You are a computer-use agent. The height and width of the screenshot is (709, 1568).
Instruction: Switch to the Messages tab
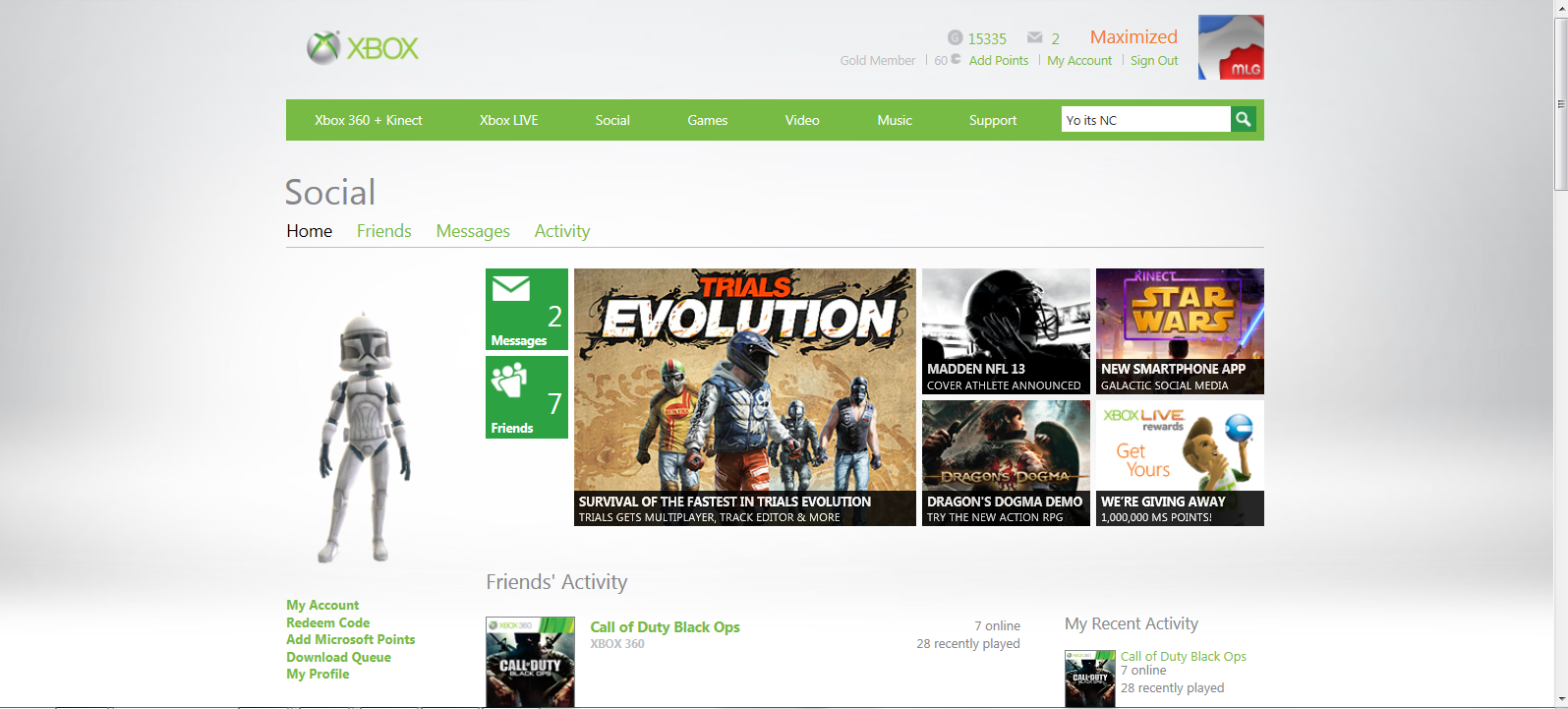coord(473,231)
